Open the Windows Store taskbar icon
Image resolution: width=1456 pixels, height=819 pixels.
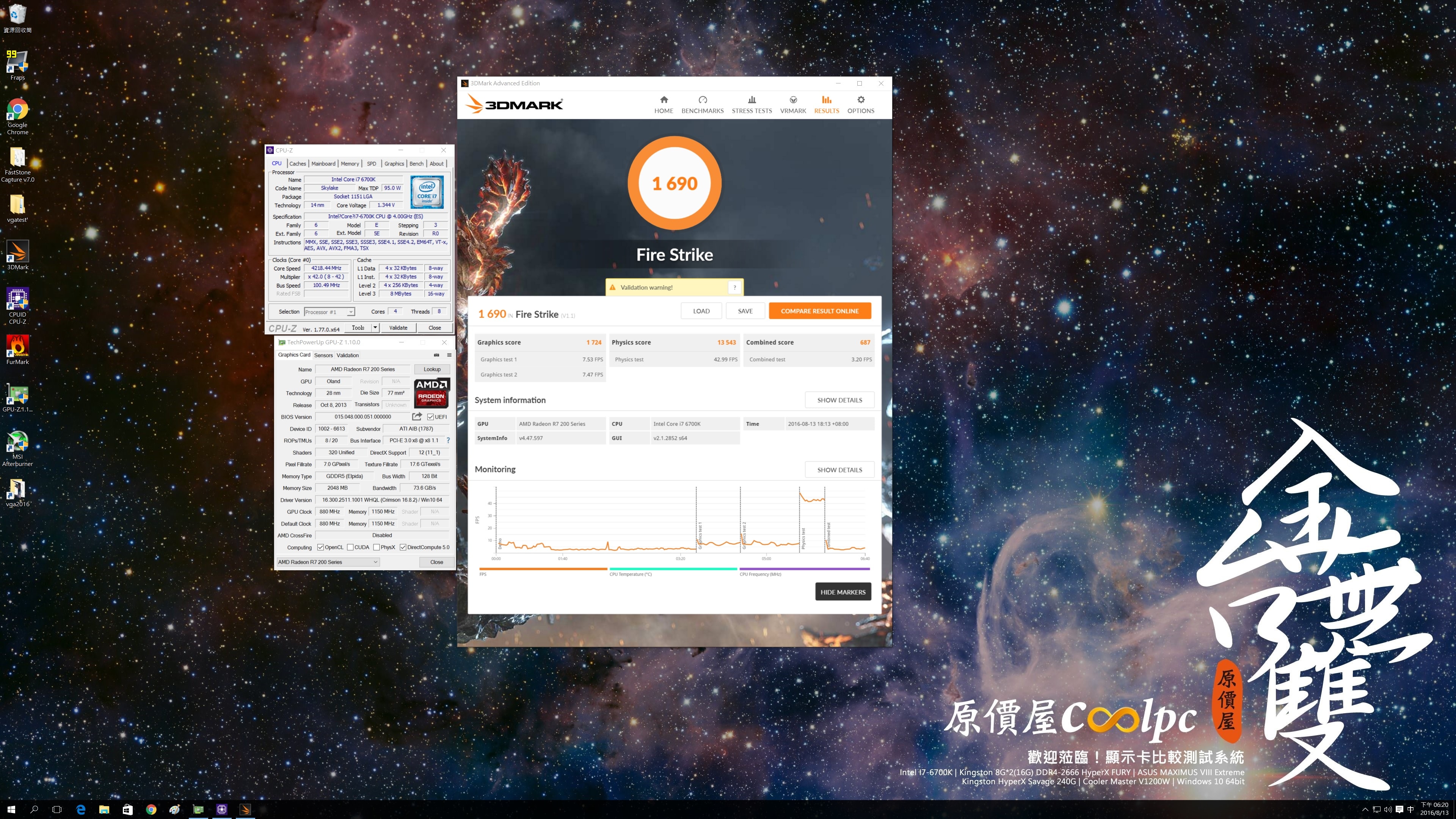128,810
